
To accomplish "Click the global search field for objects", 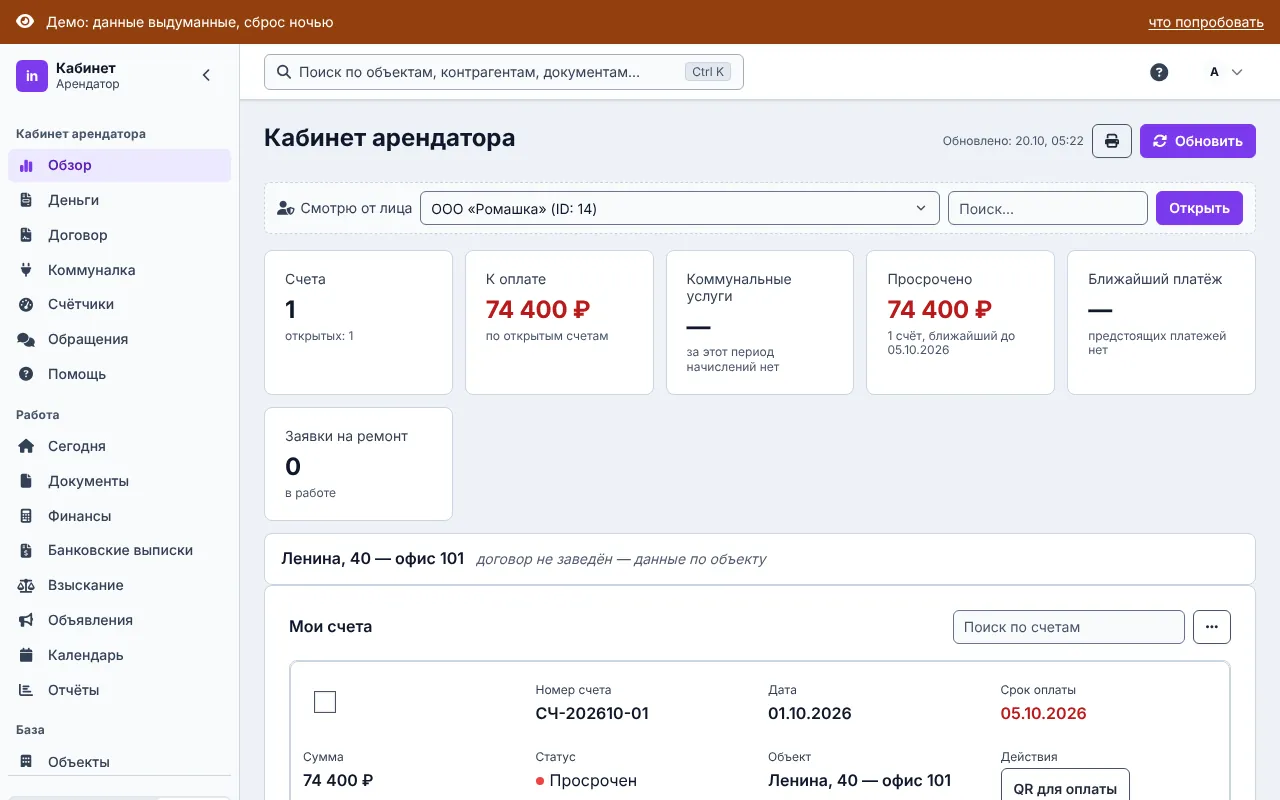I will tap(504, 72).
